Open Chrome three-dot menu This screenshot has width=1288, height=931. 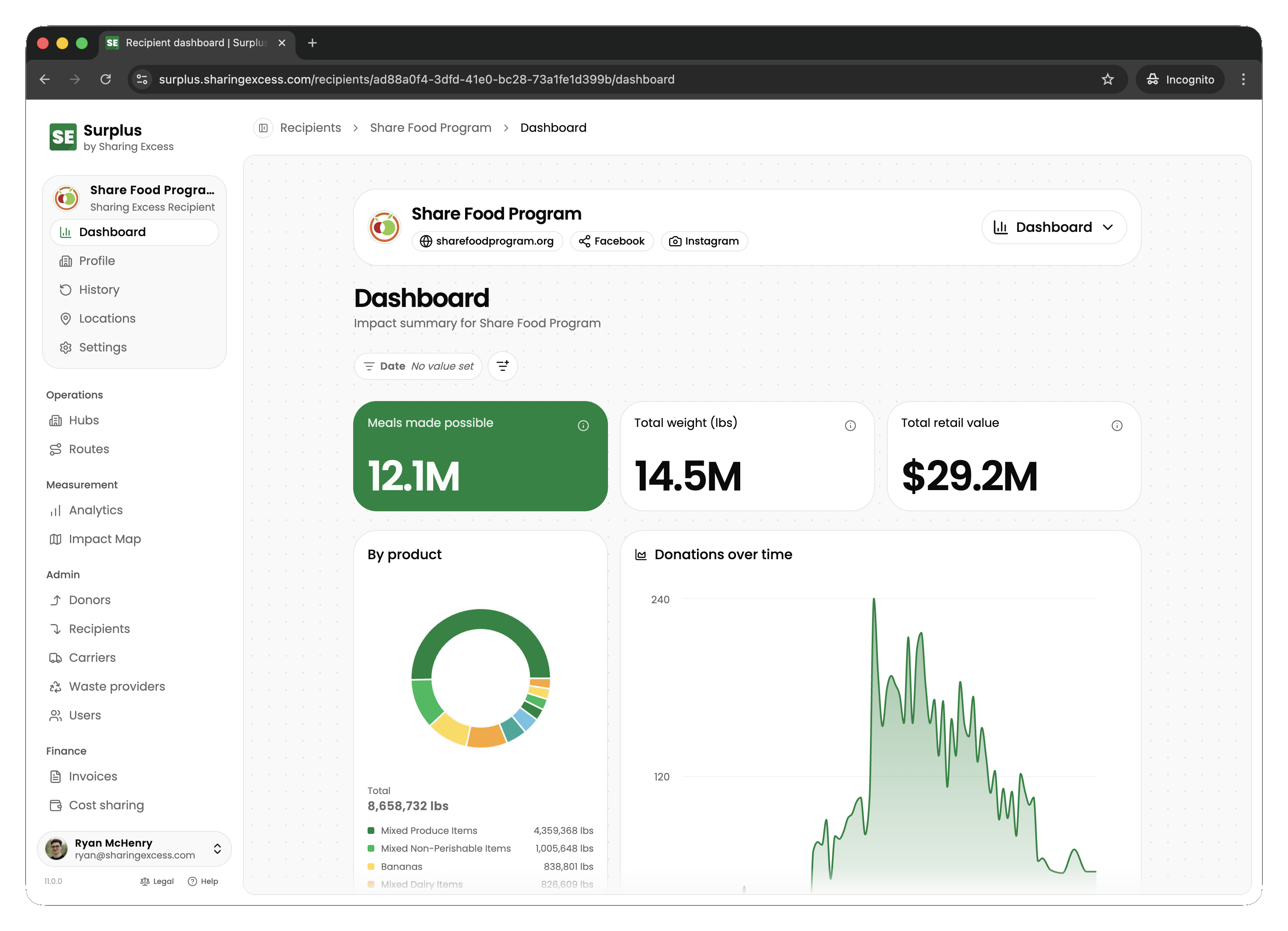(x=1243, y=80)
